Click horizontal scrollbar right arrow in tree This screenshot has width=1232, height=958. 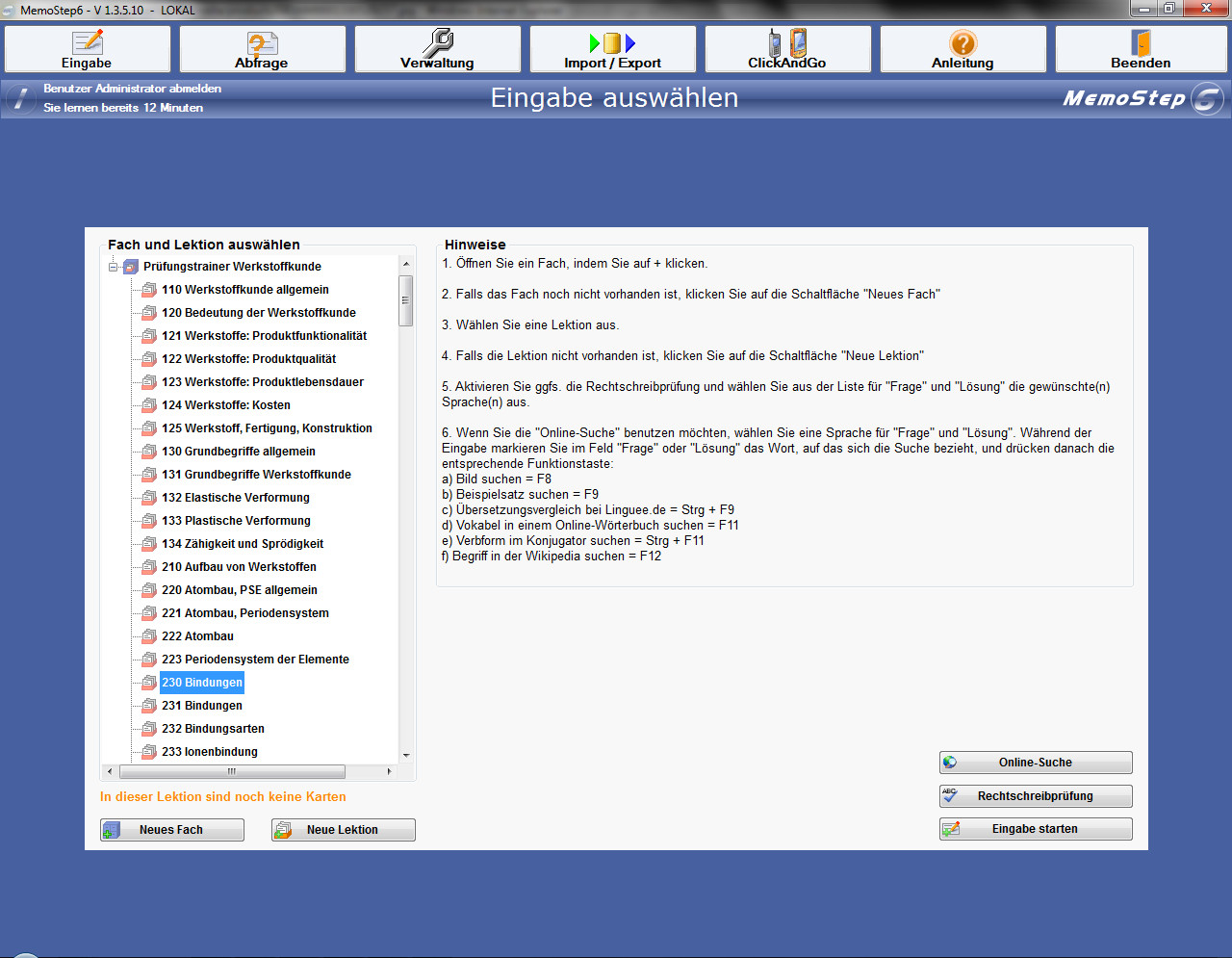pos(389,771)
